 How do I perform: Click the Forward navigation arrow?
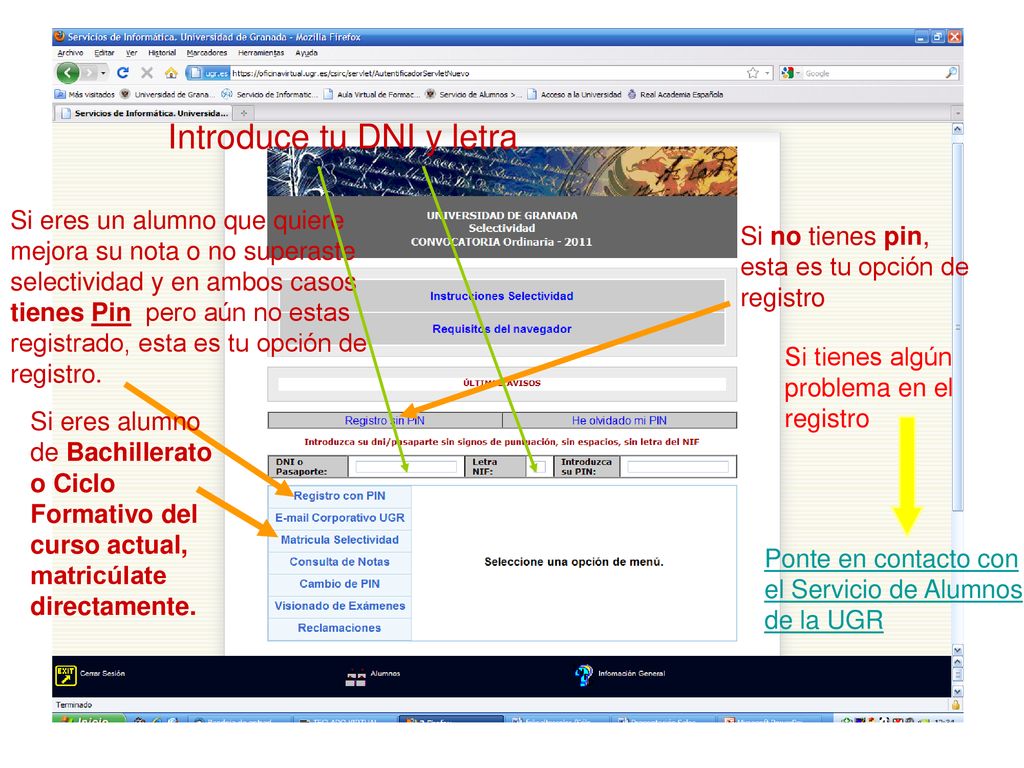pos(89,72)
